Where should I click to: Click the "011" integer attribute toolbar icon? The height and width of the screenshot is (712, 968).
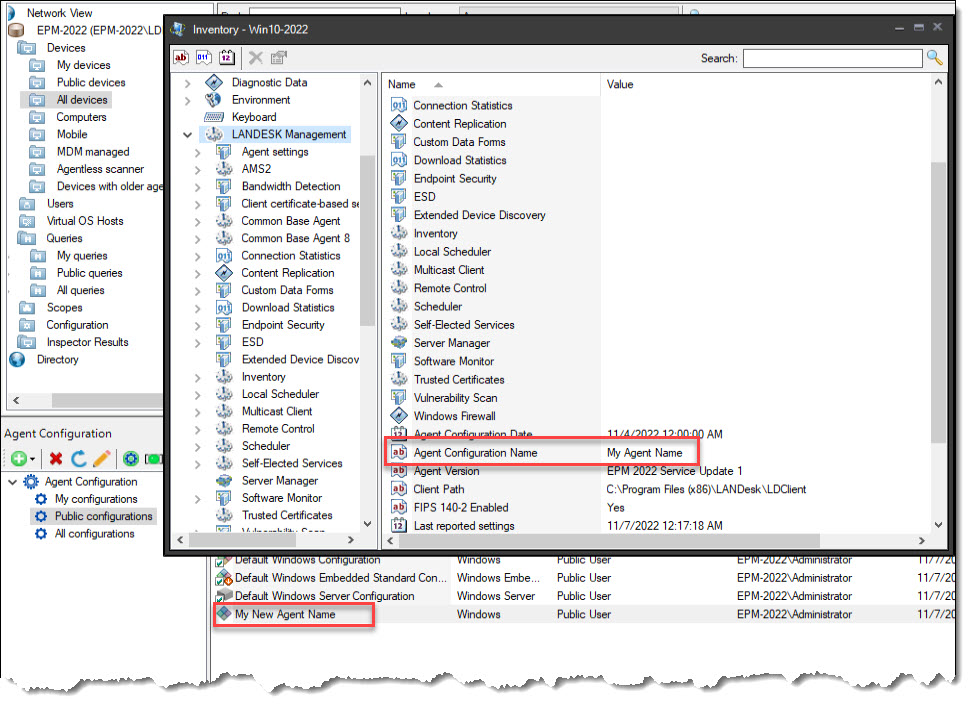(x=204, y=58)
